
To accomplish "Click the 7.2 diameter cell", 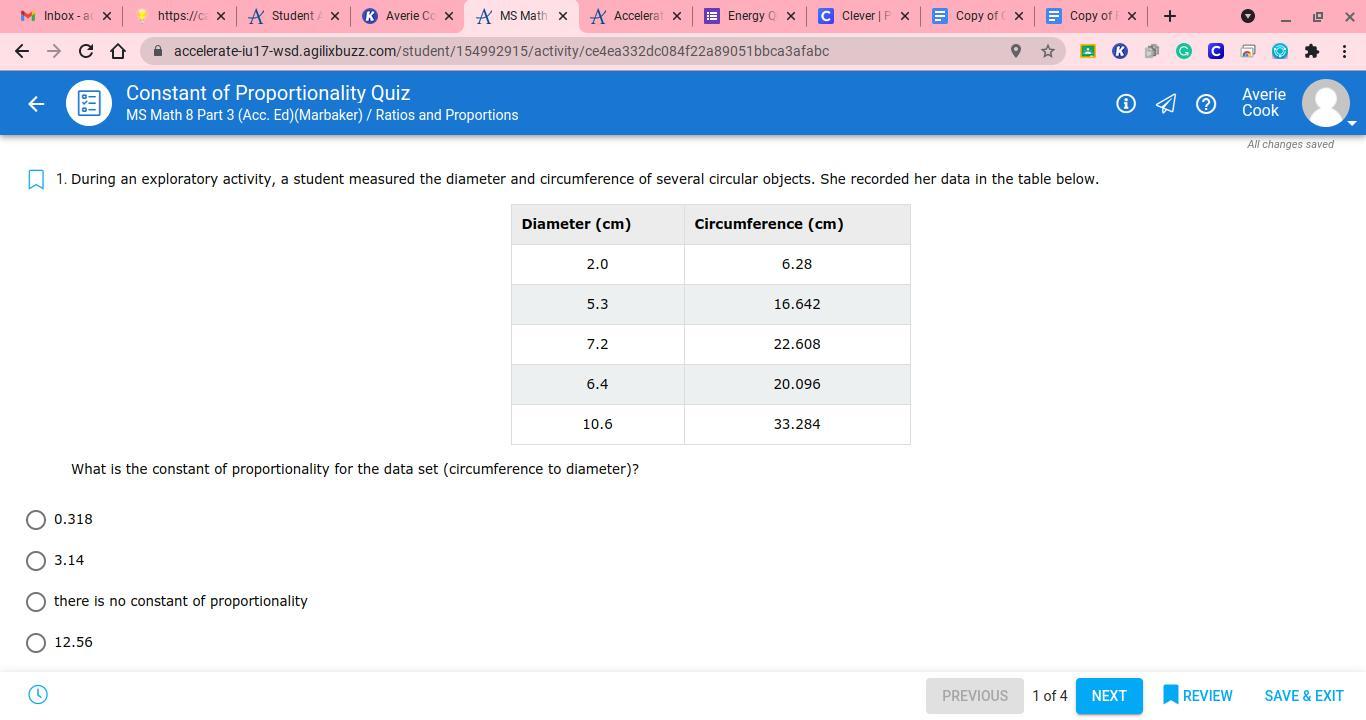I will tap(598, 344).
